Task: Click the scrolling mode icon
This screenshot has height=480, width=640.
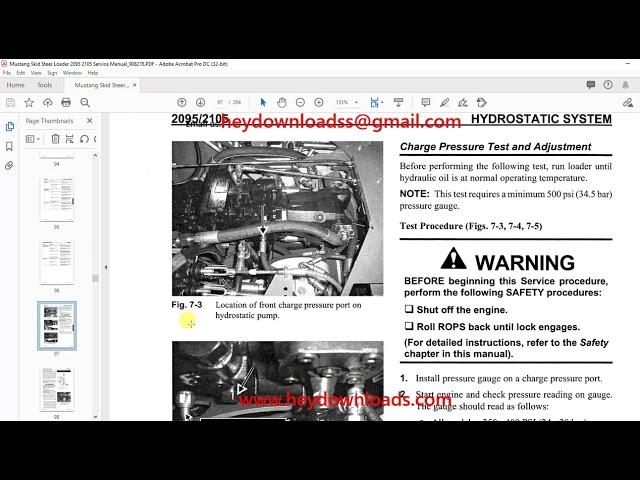Action: (398, 102)
